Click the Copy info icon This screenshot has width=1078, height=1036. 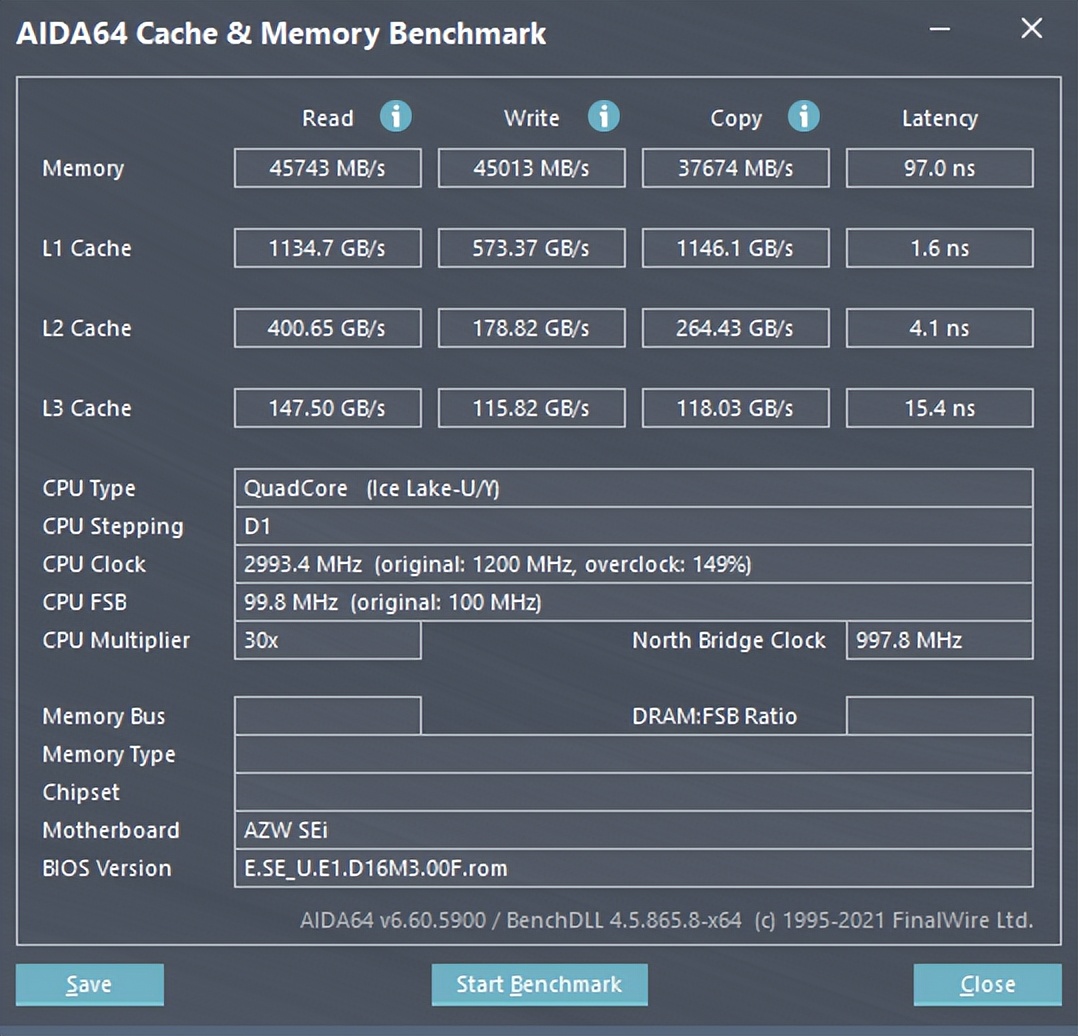[x=803, y=117]
